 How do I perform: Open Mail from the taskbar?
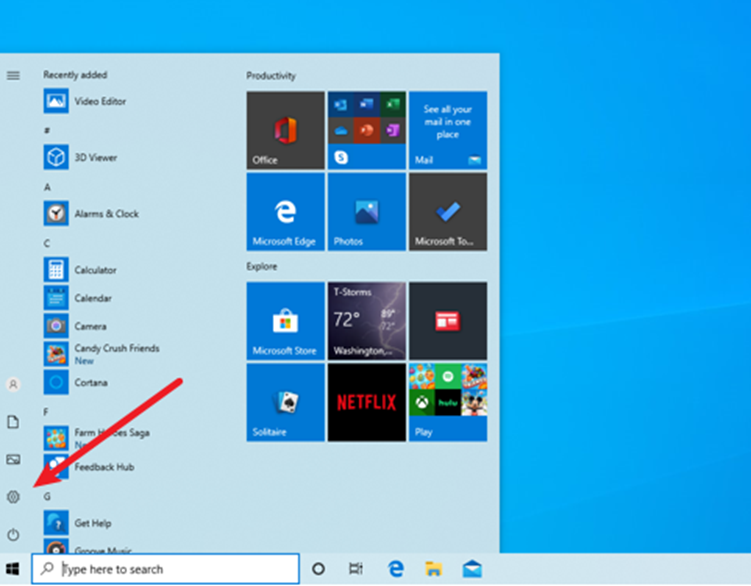pos(472,569)
